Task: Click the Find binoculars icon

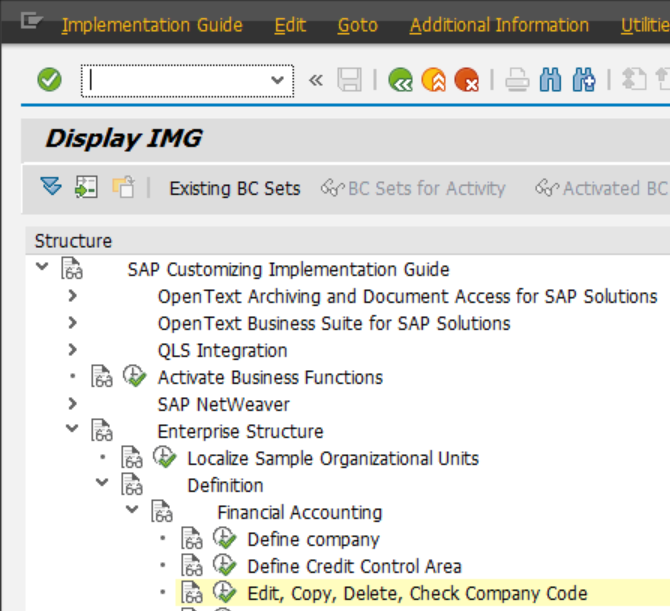Action: 550,80
